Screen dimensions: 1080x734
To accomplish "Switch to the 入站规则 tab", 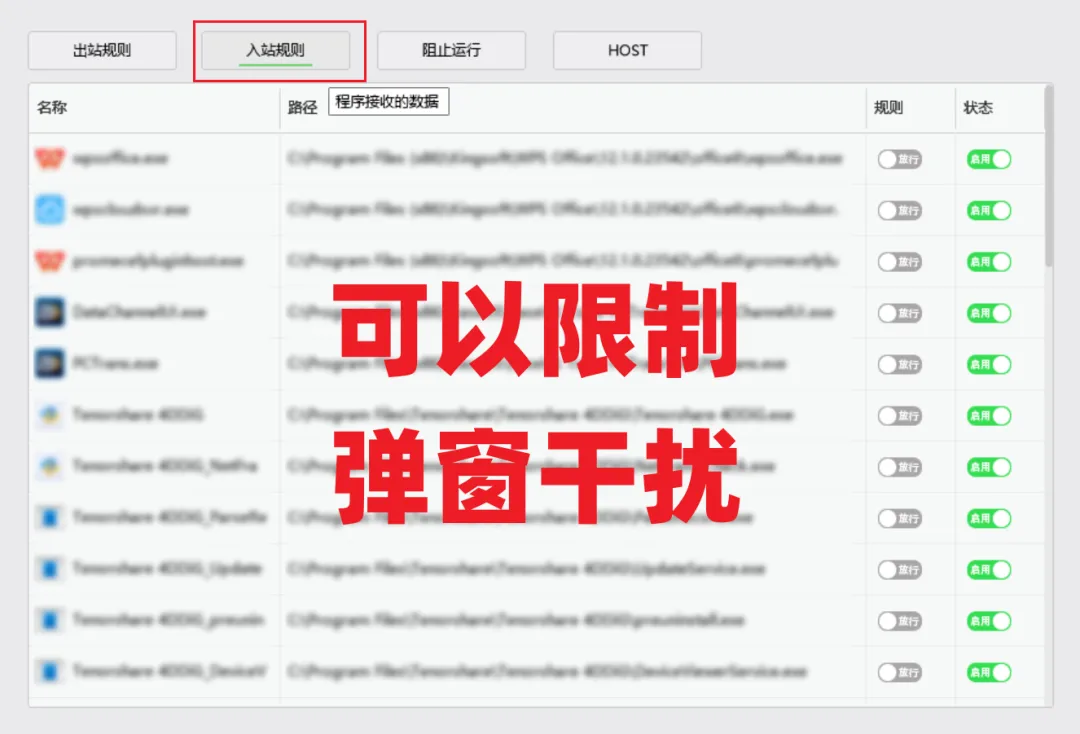I will point(278,50).
